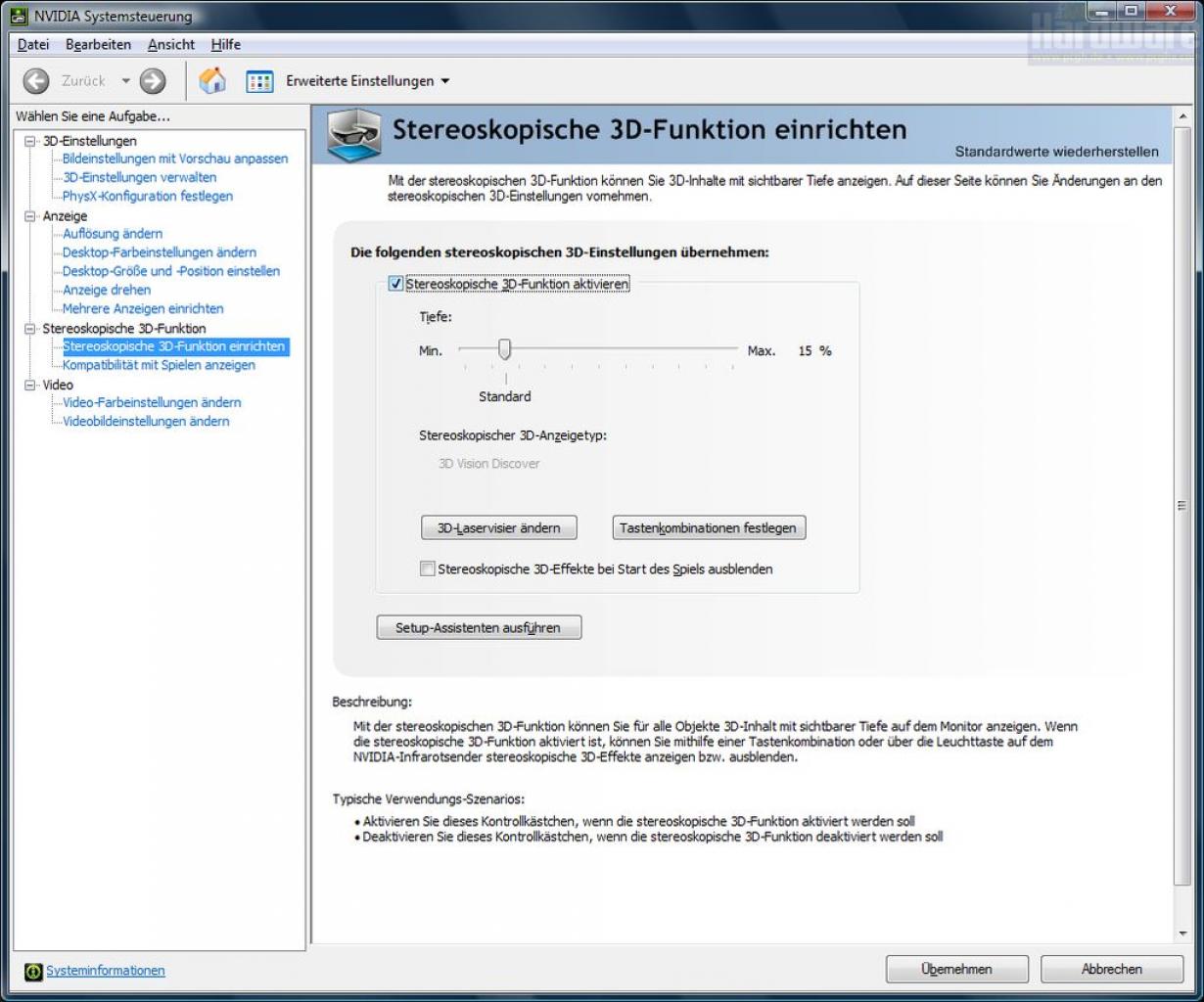Click the 15 % depth value

(814, 350)
